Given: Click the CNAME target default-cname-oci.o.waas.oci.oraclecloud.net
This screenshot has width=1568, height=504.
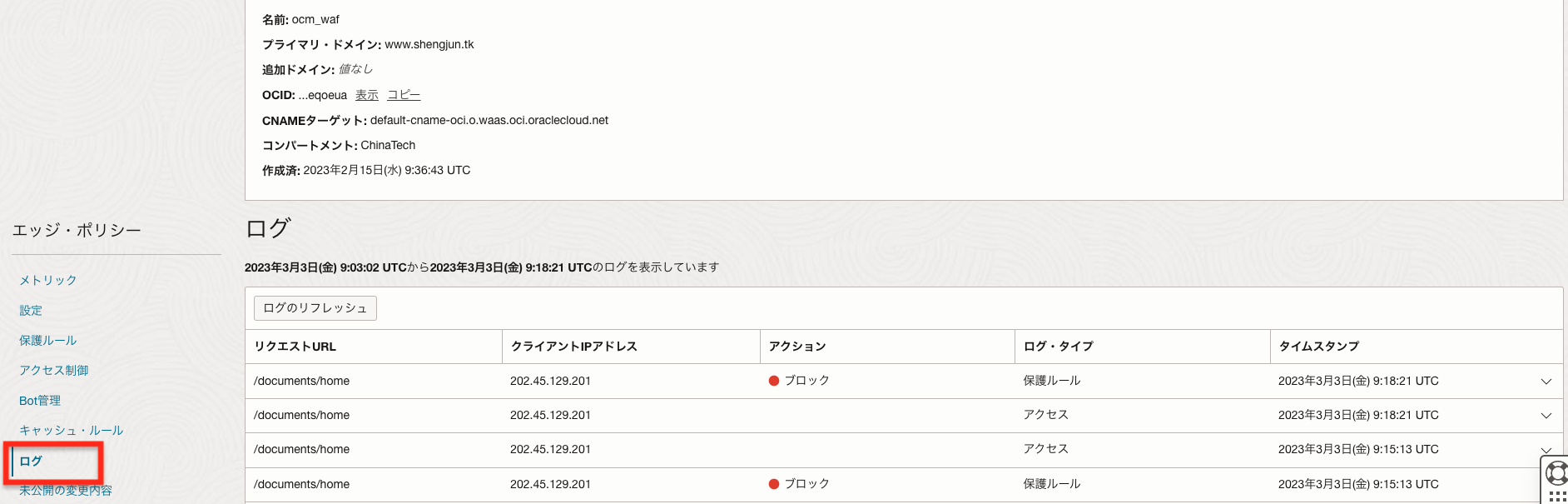Looking at the screenshot, I should (489, 120).
